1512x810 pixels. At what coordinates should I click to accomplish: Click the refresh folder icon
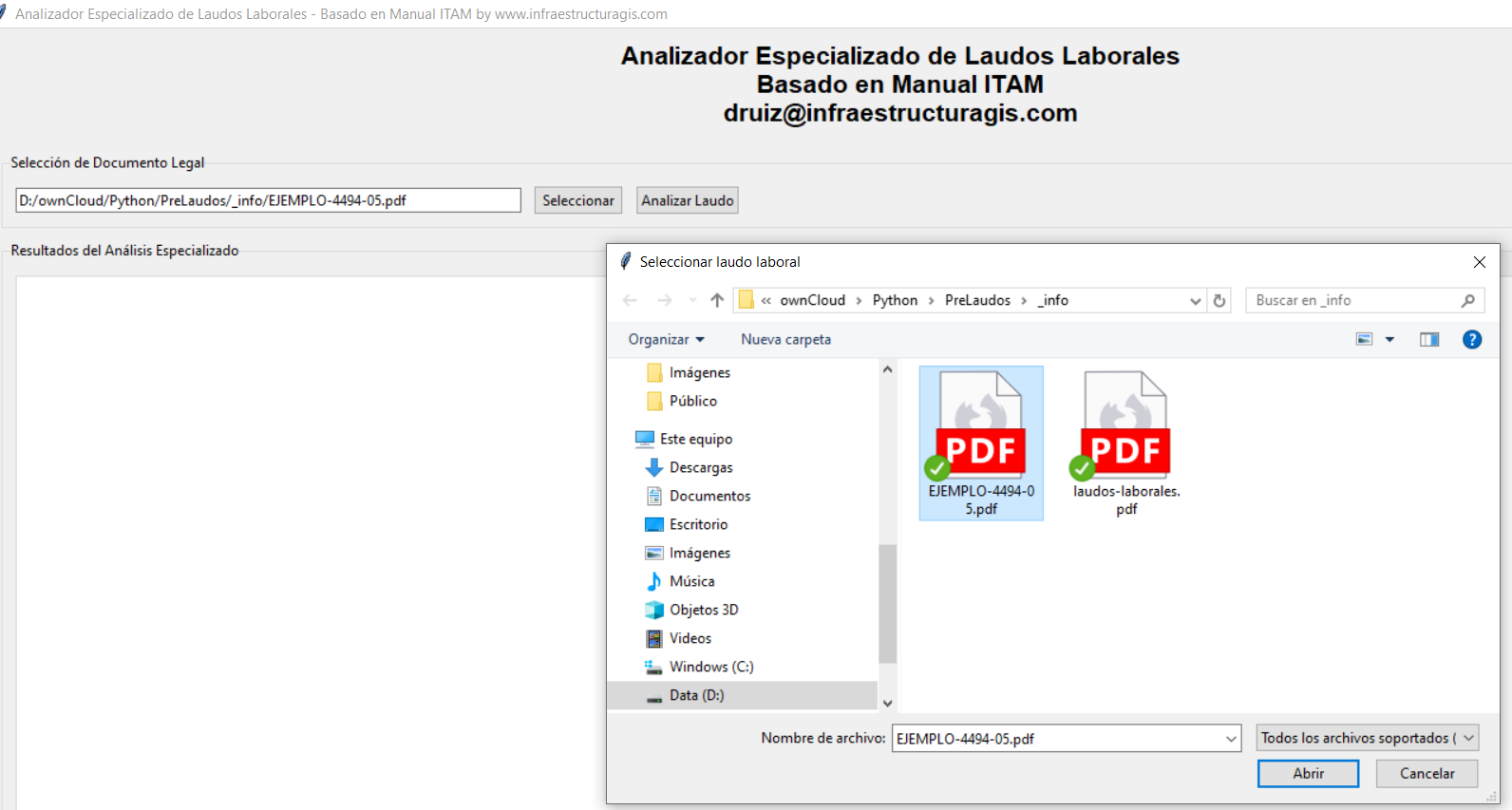pos(1219,300)
